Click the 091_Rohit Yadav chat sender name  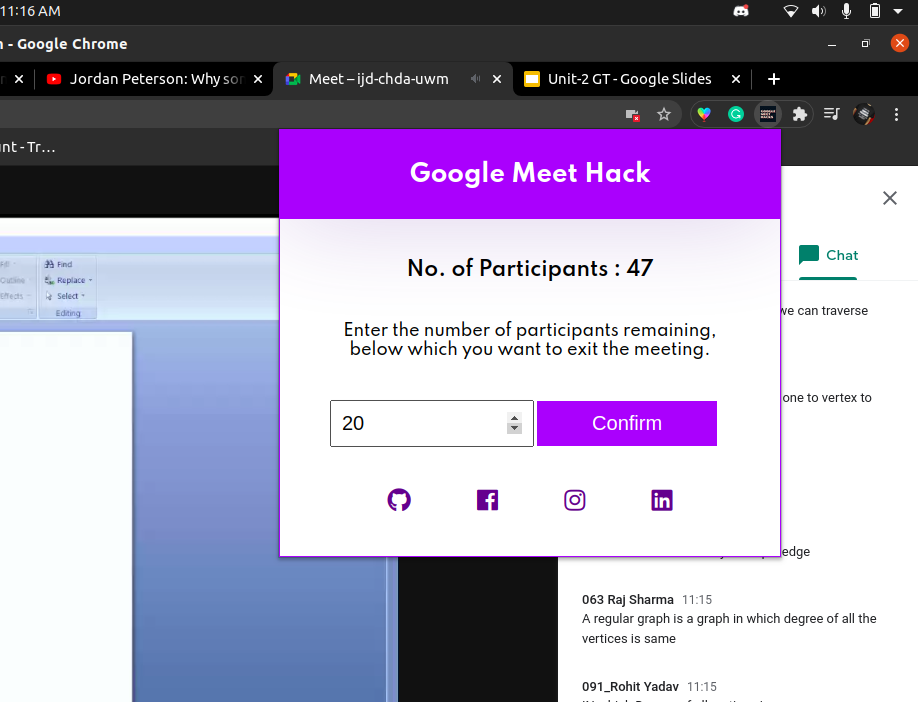pyautogui.click(x=630, y=686)
